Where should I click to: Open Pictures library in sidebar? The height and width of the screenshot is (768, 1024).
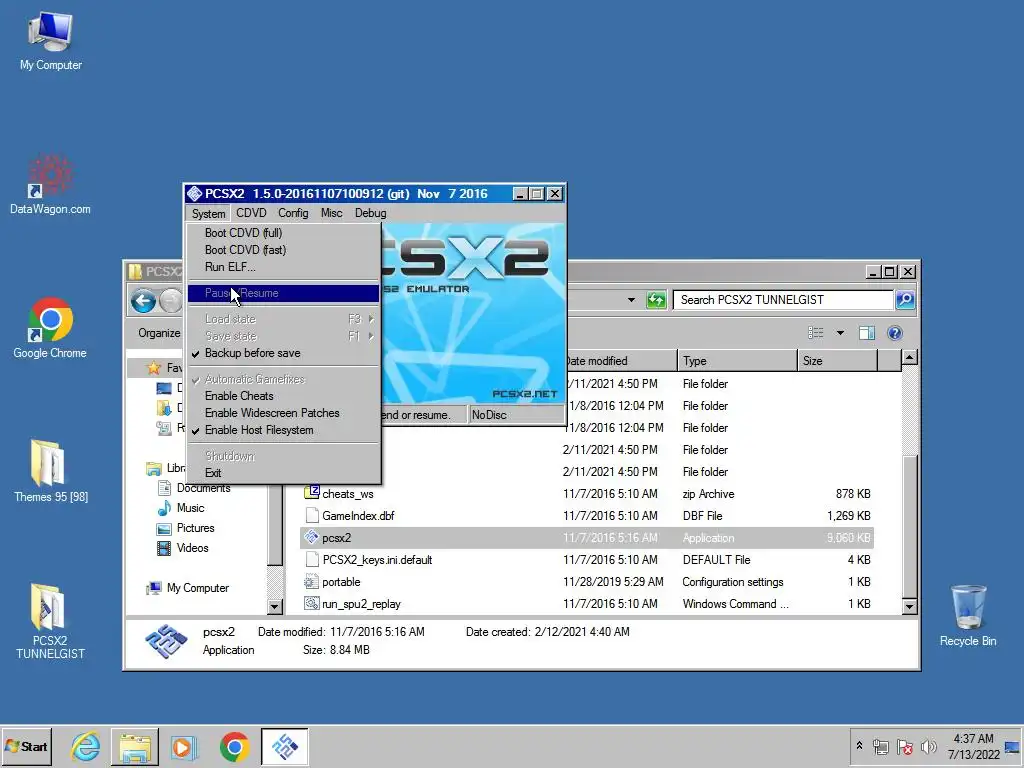(185, 528)
